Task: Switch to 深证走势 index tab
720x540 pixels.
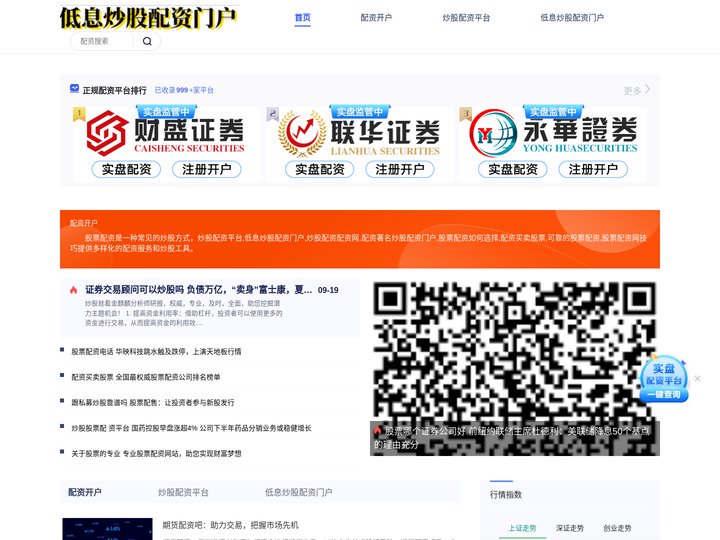Action: [x=570, y=528]
